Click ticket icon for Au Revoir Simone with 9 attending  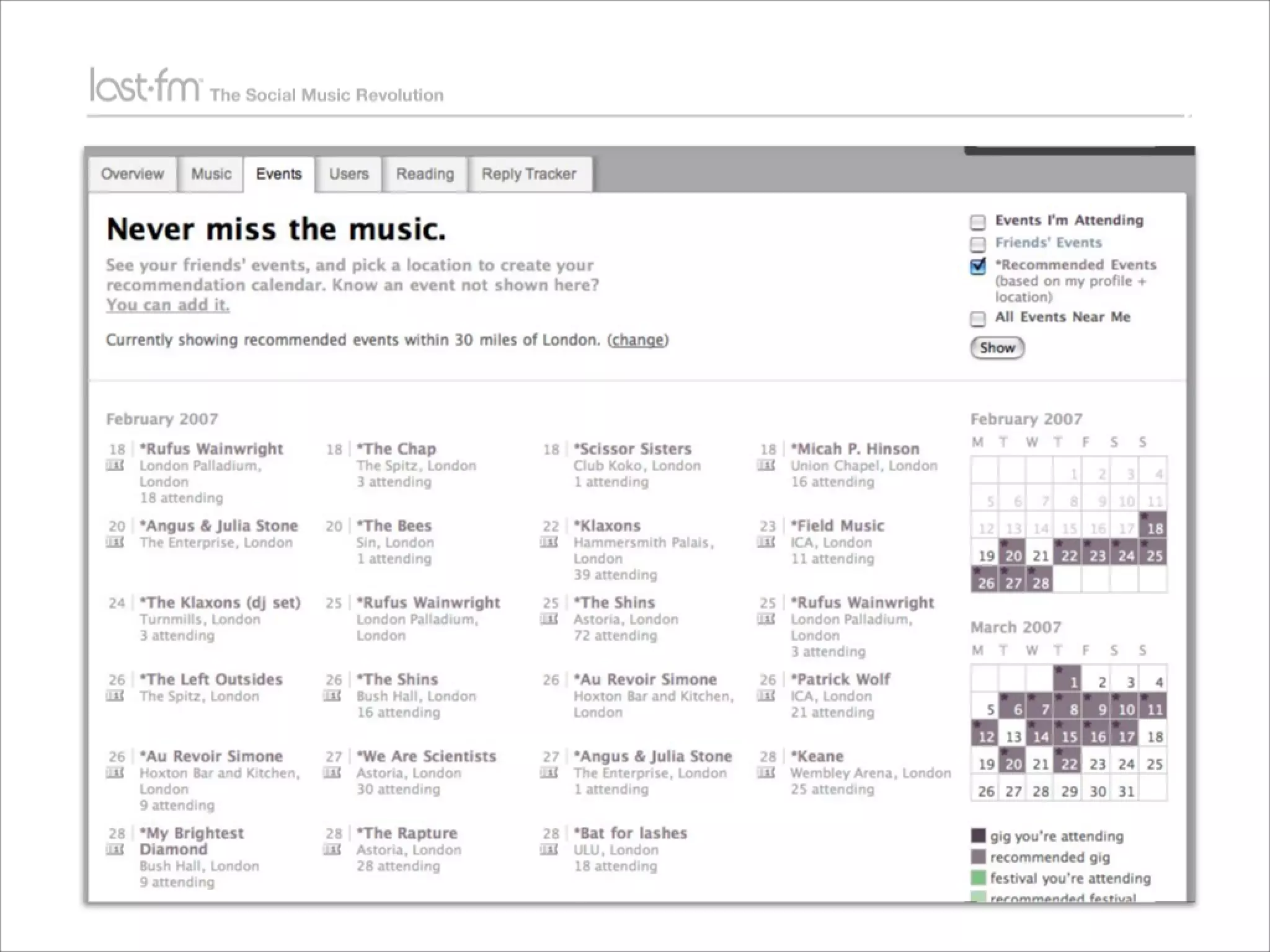(115, 773)
